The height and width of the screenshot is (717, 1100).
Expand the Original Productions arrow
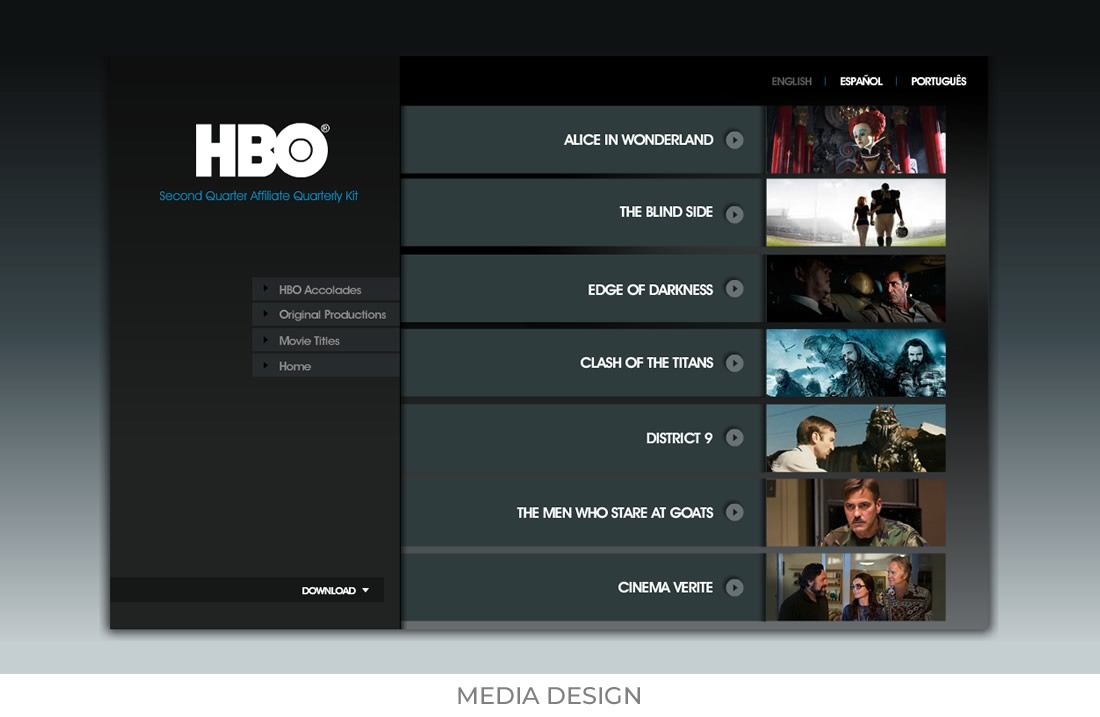pyautogui.click(x=265, y=314)
